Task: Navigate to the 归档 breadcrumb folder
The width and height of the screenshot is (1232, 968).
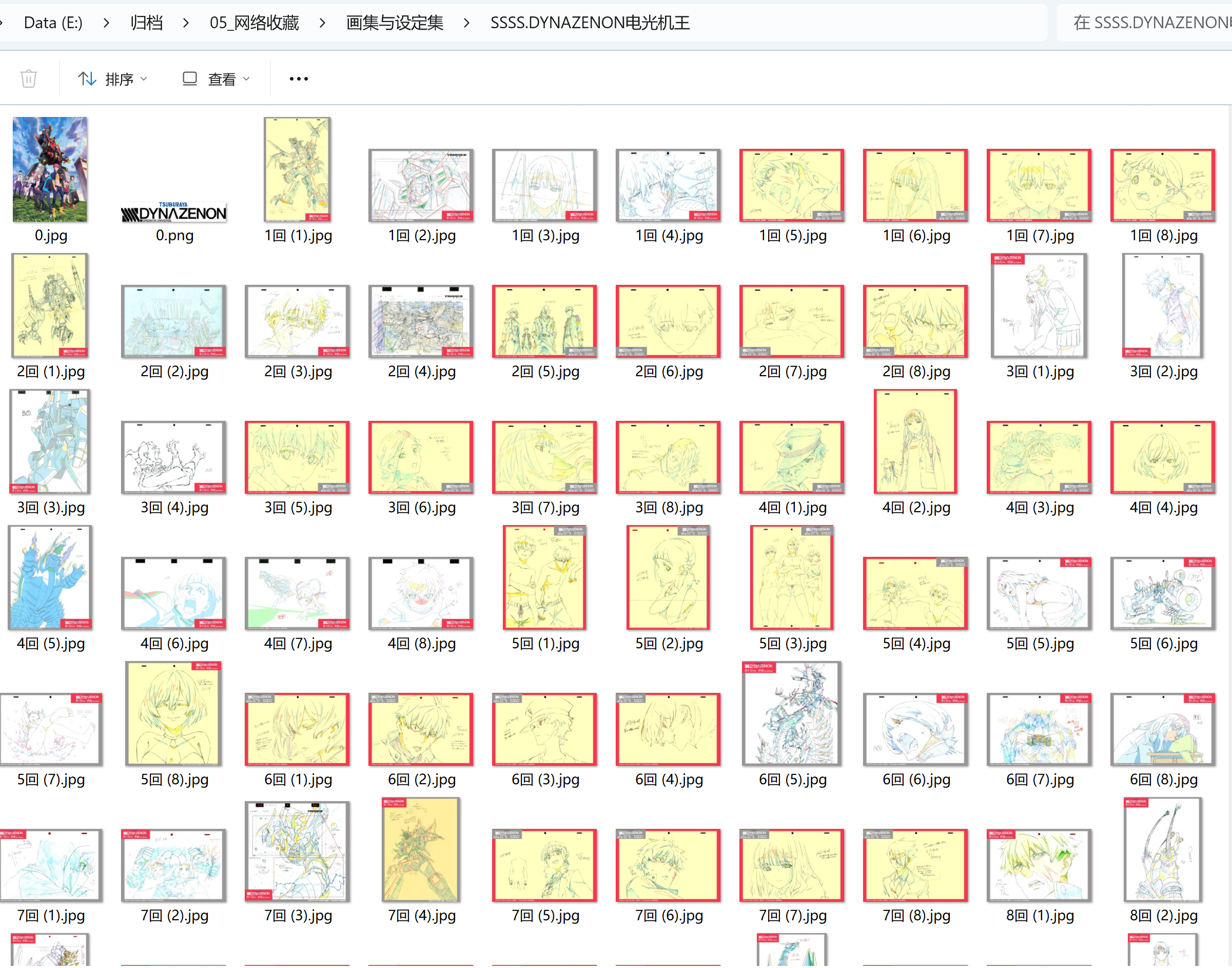Action: point(147,23)
